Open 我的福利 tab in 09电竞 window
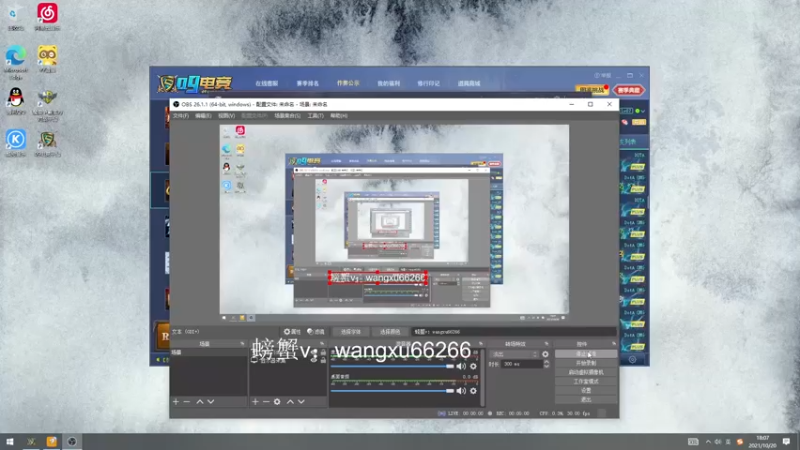The height and width of the screenshot is (450, 800). [388, 83]
